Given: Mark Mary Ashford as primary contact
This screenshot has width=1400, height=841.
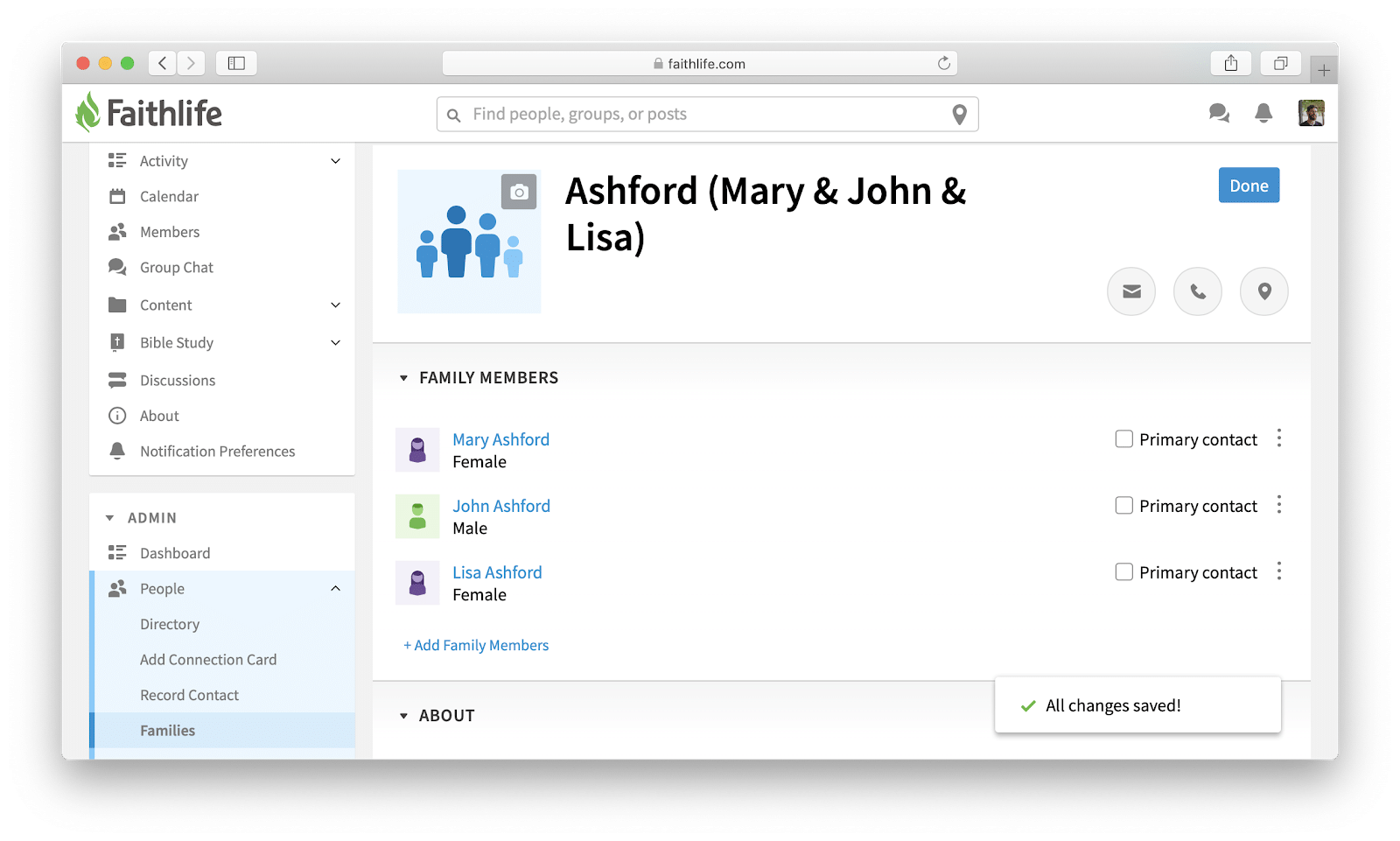Looking at the screenshot, I should pos(1124,438).
